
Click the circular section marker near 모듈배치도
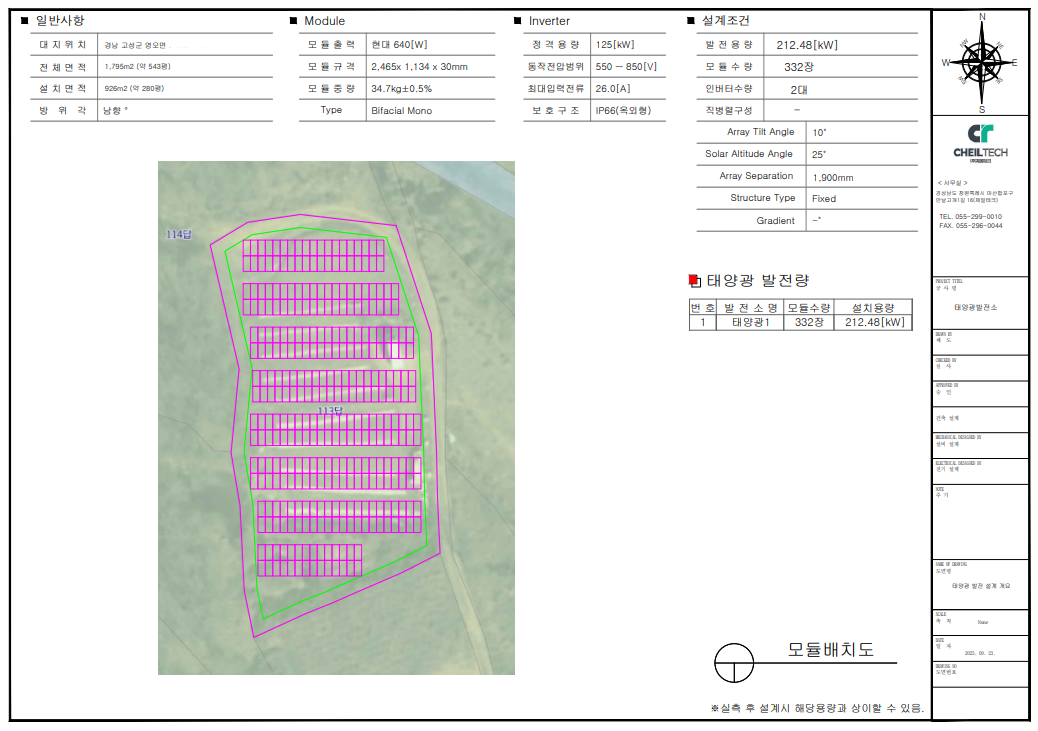[733, 662]
